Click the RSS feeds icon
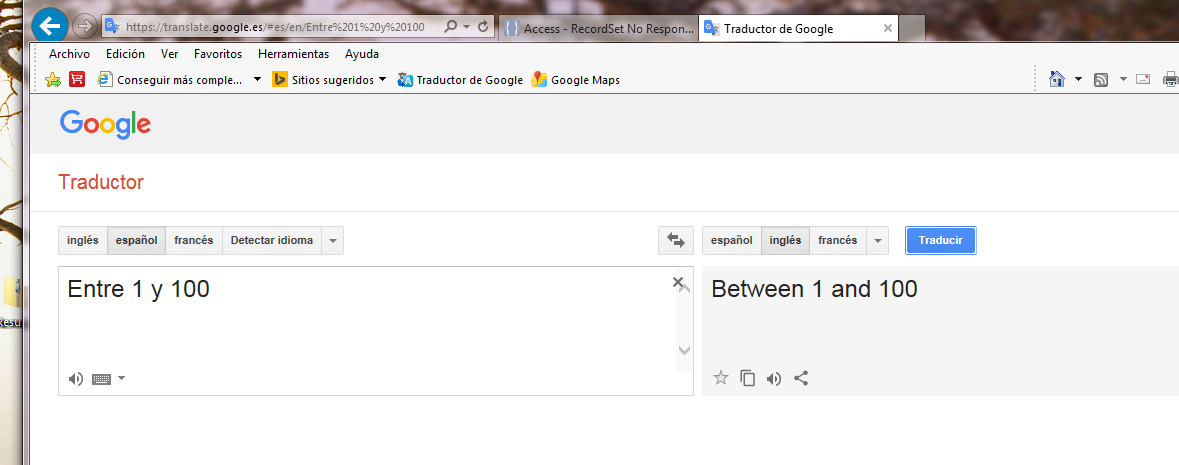The width and height of the screenshot is (1179, 465). [x=1101, y=79]
